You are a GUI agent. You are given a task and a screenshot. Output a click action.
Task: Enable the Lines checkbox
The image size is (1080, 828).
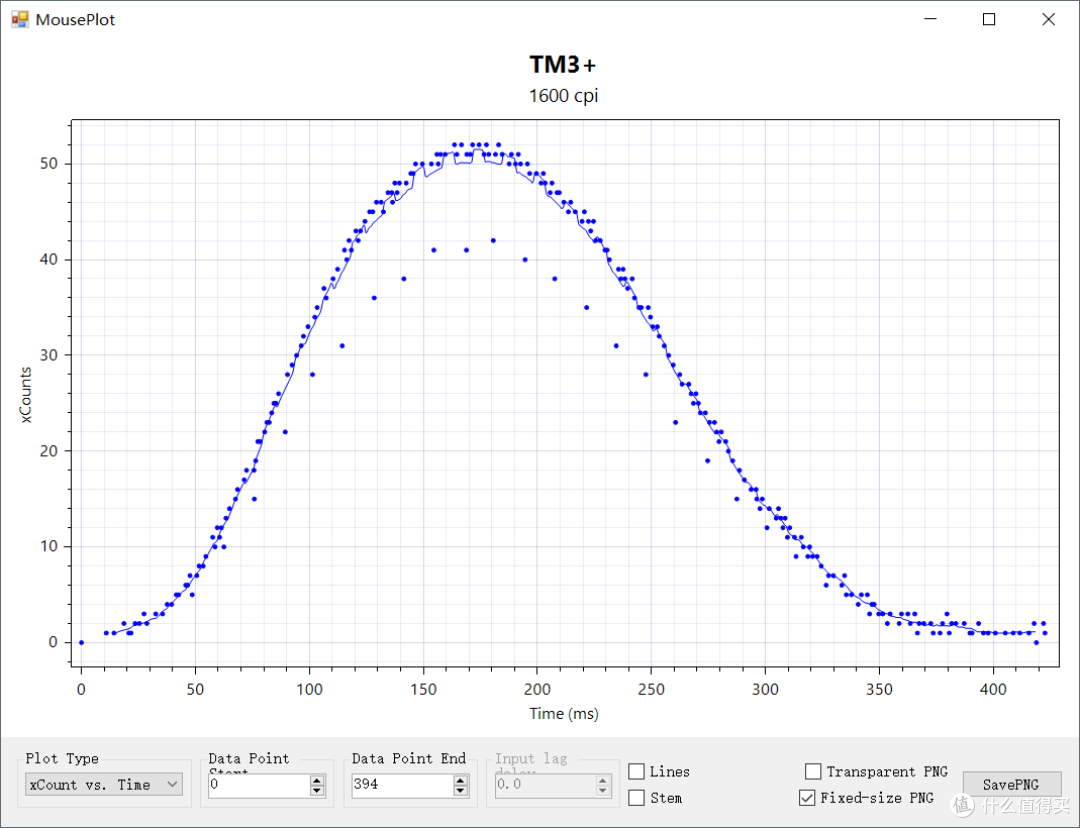636,772
